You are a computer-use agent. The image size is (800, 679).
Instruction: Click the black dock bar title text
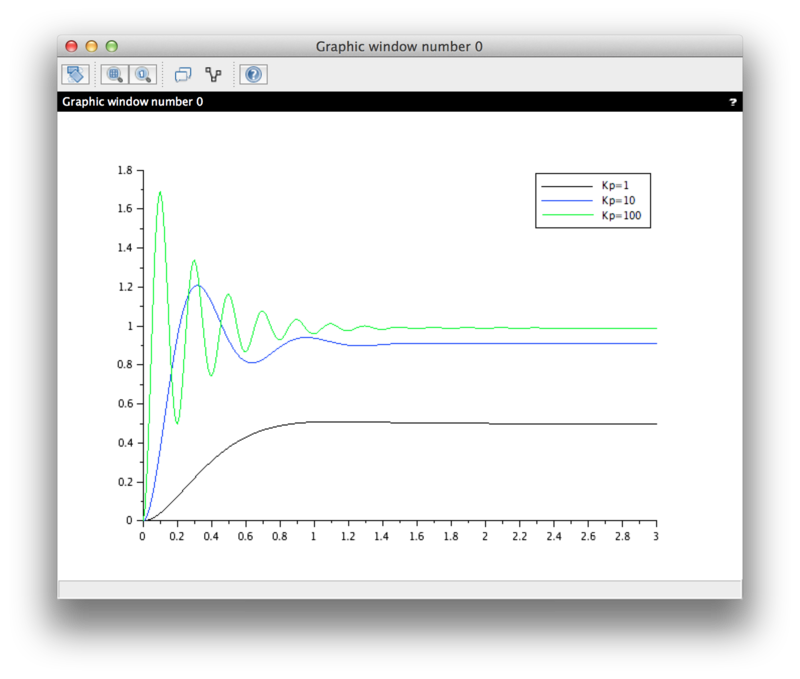point(133,102)
